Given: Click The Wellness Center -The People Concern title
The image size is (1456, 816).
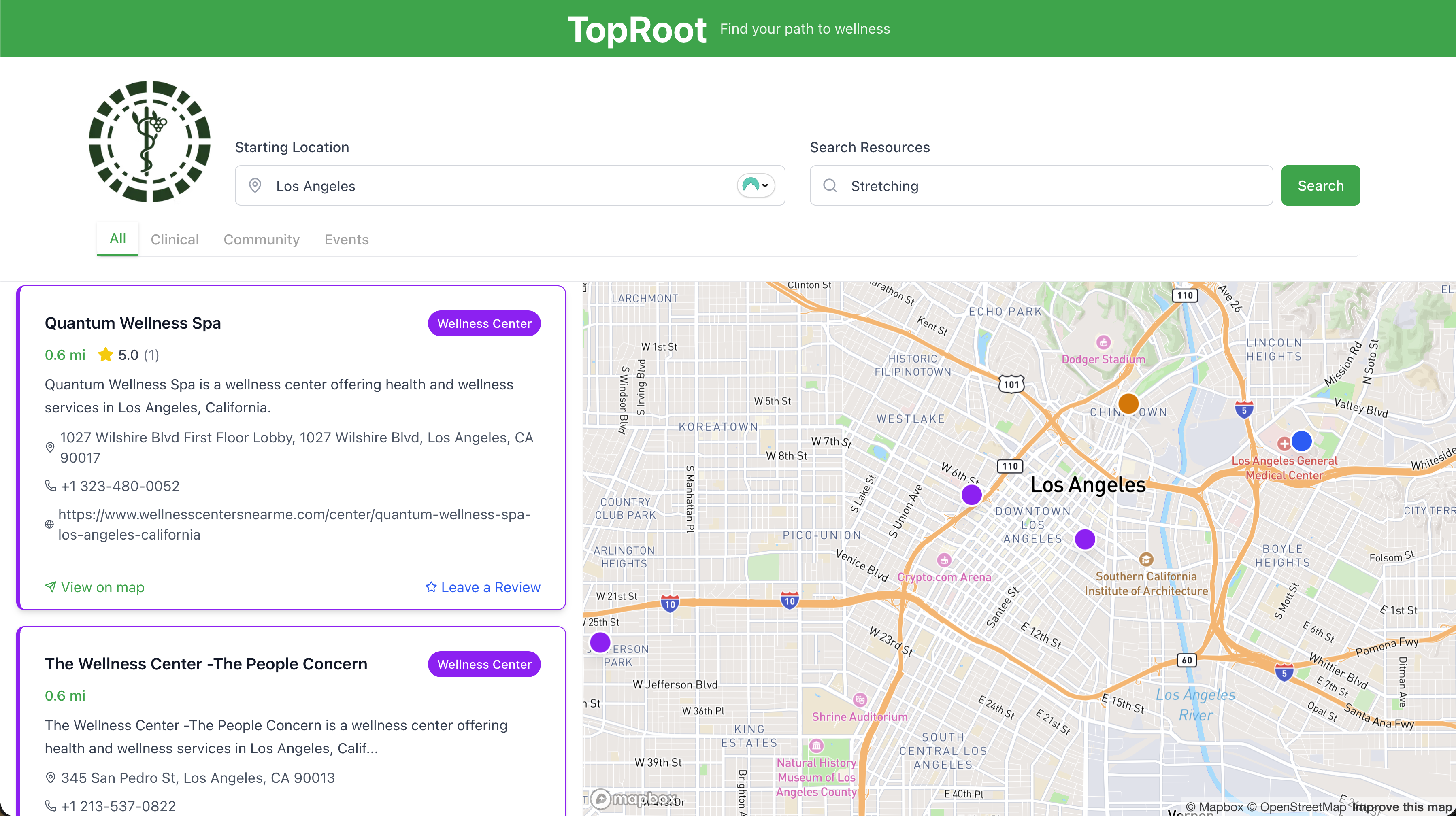Looking at the screenshot, I should [x=206, y=663].
